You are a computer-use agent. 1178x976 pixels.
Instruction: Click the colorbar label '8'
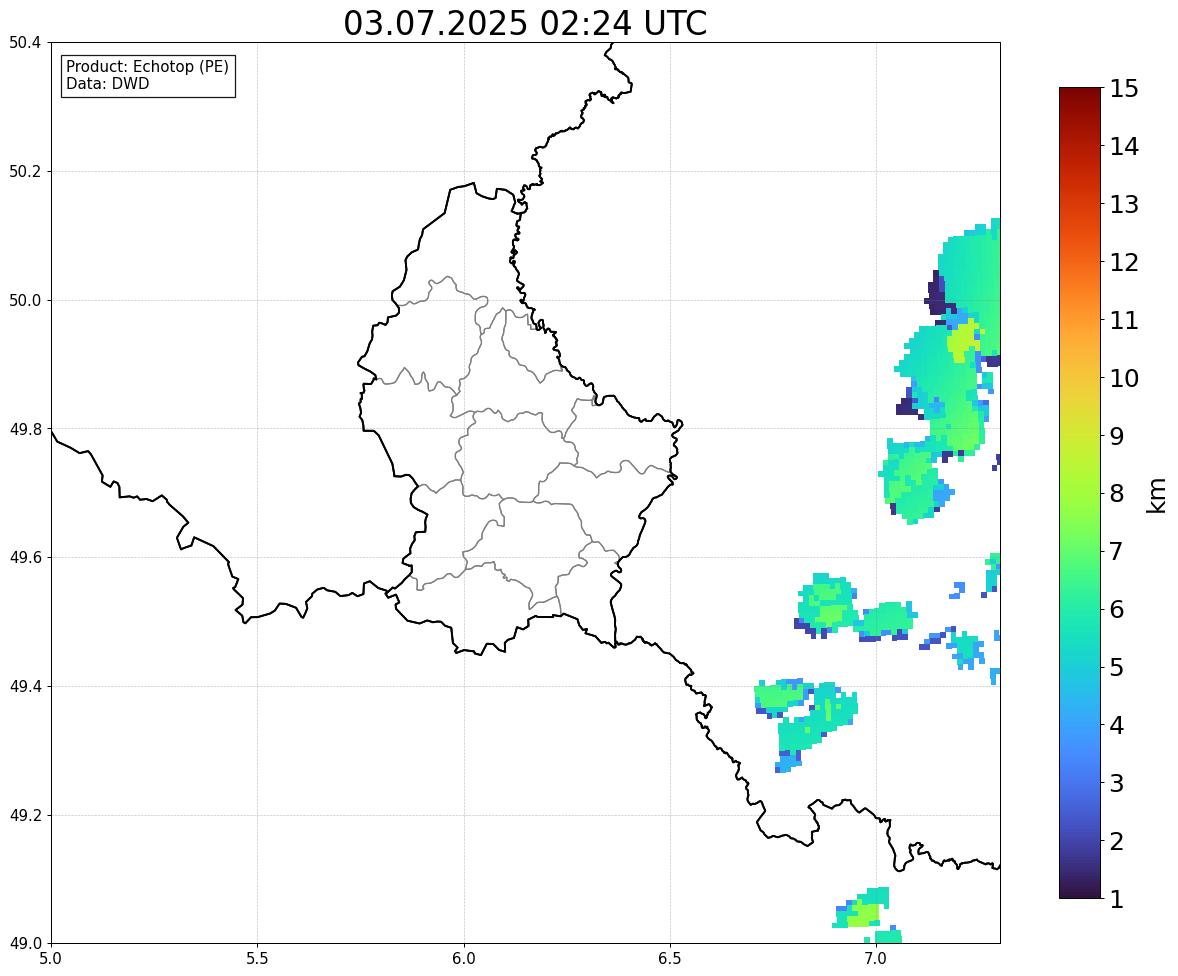(1117, 494)
